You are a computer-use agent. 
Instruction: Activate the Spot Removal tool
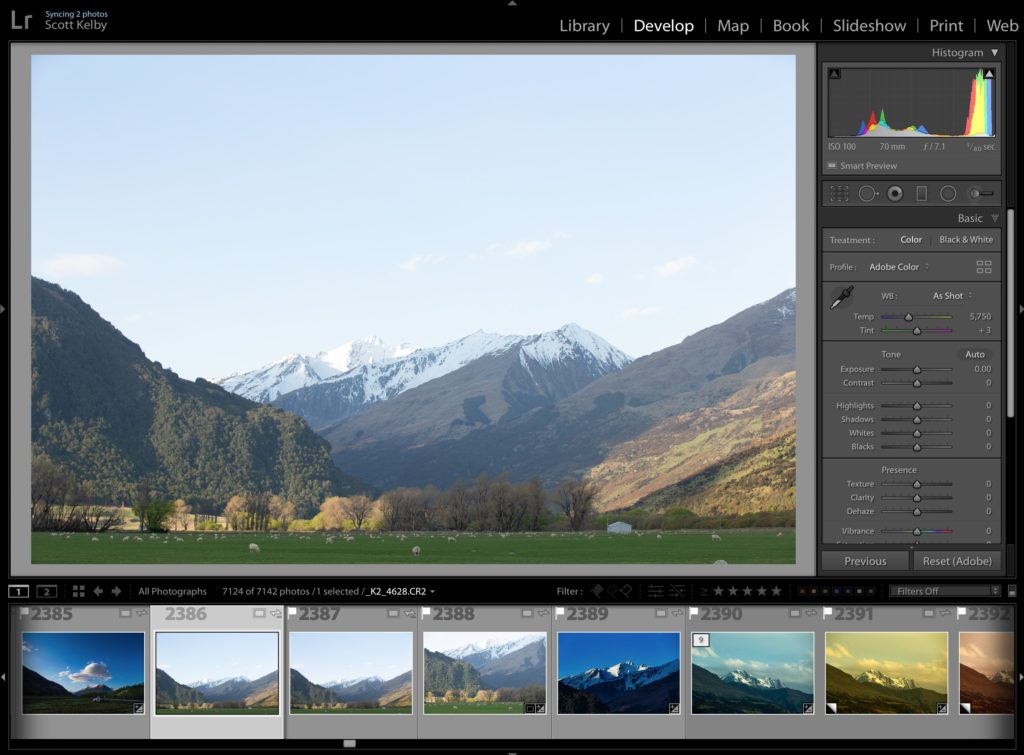coord(867,194)
